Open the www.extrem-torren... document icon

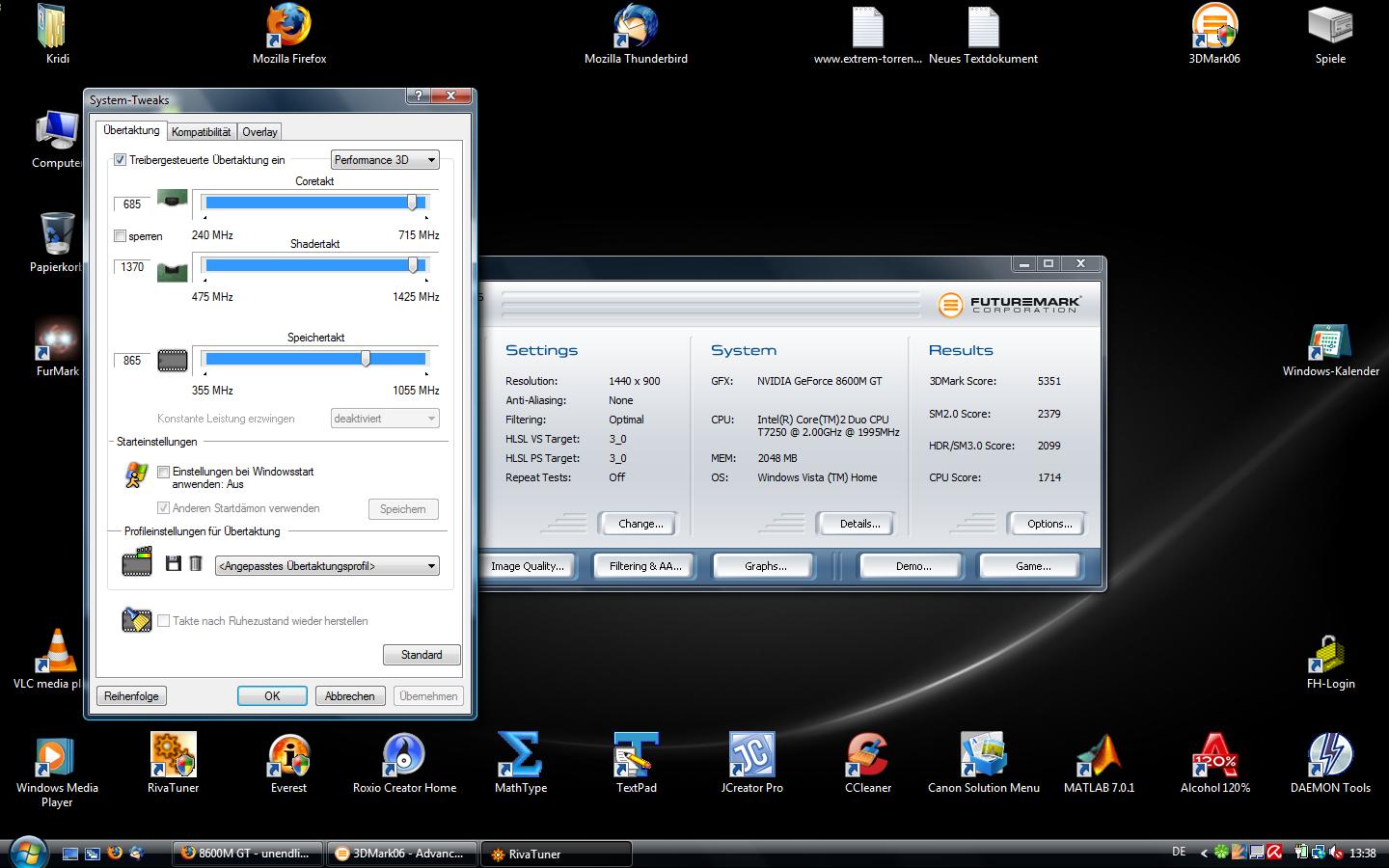pyautogui.click(x=868, y=34)
